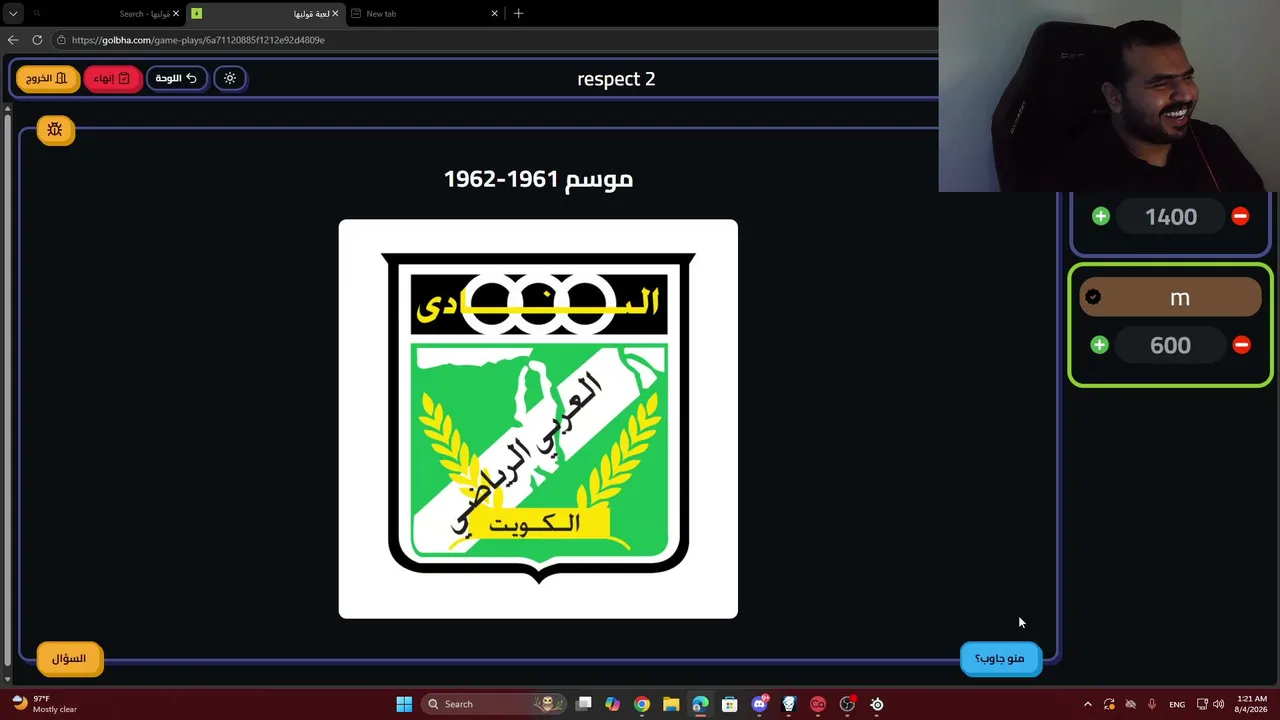
Task: Open SteelSeries app from the taskbar
Action: [877, 704]
